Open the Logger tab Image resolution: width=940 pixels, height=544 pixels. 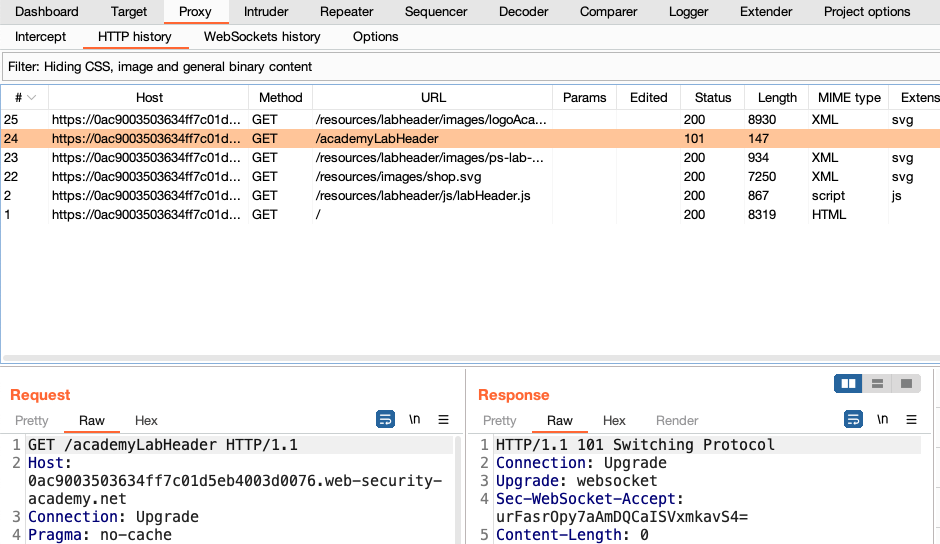pyautogui.click(x=689, y=11)
